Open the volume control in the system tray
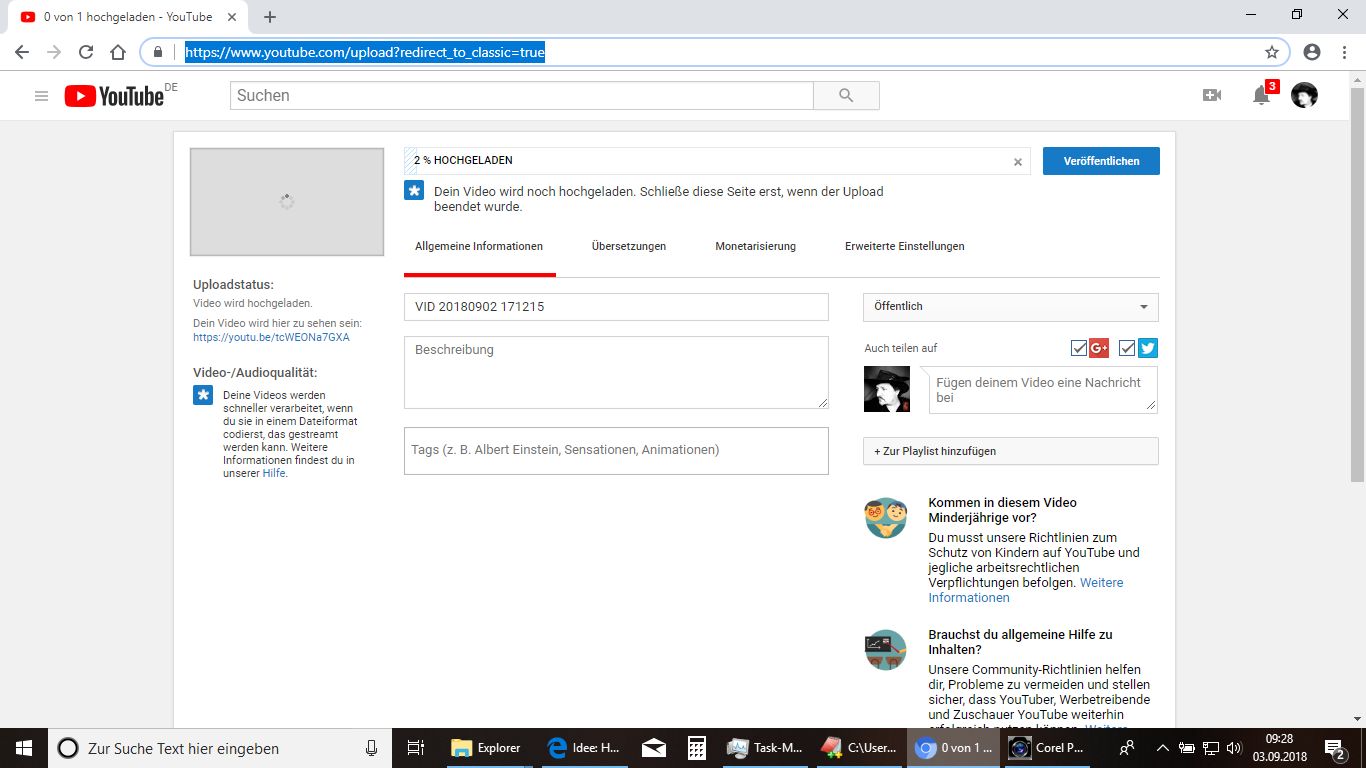The height and width of the screenshot is (768, 1366). 1233,748
